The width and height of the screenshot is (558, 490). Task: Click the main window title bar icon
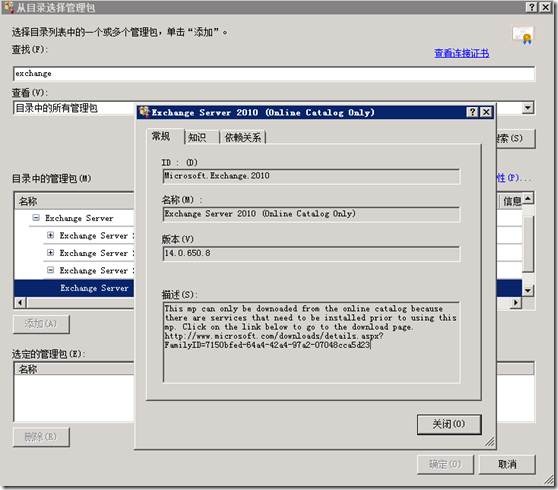click(x=9, y=7)
